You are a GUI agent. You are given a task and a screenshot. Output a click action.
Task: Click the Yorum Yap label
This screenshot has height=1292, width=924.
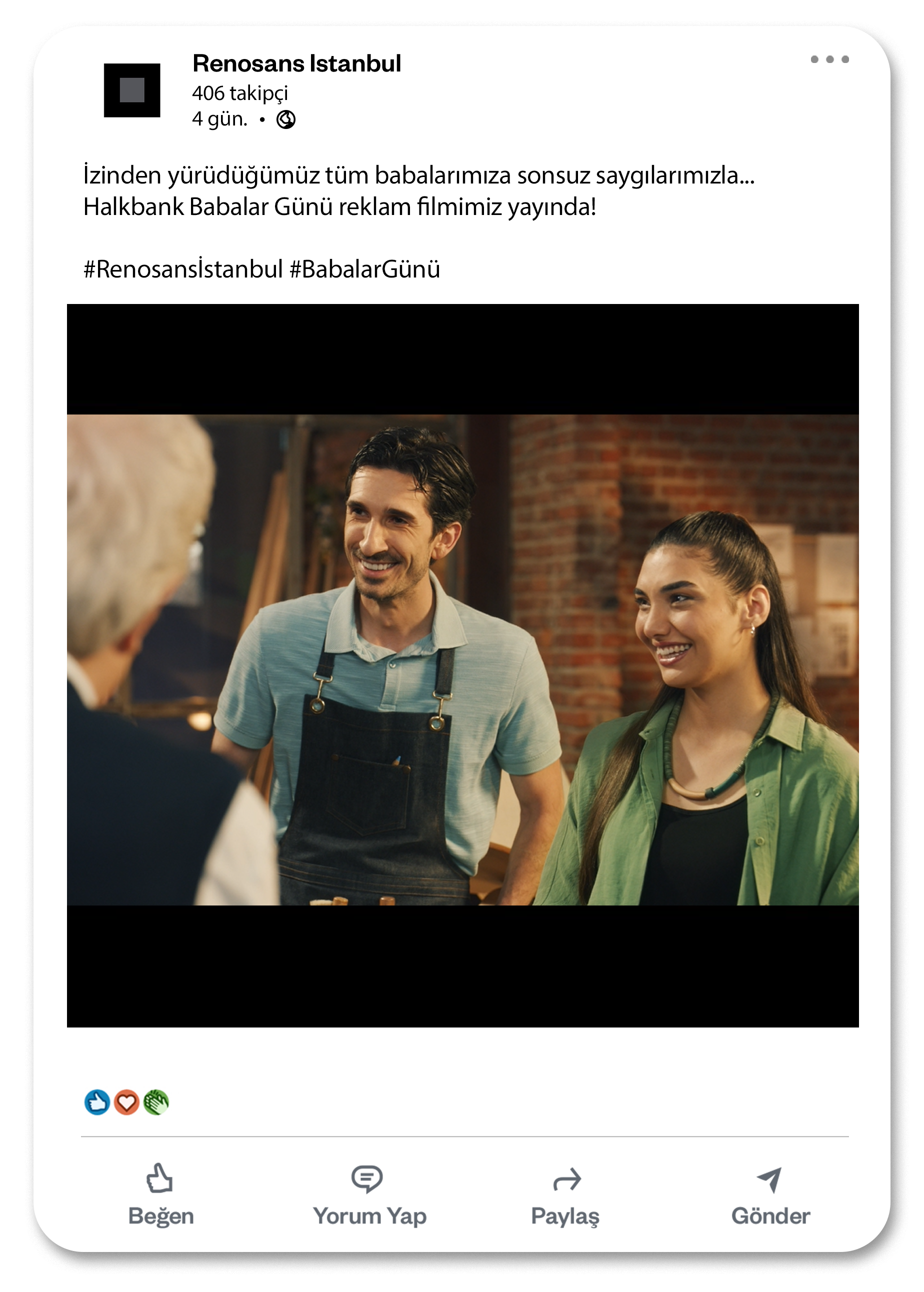tap(370, 1216)
